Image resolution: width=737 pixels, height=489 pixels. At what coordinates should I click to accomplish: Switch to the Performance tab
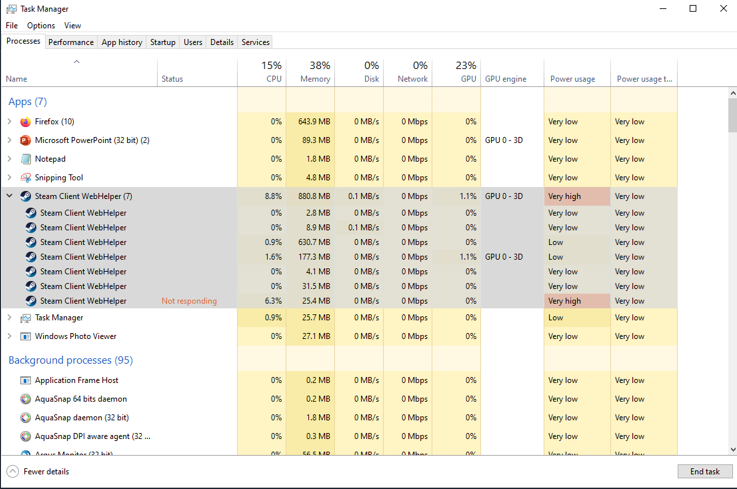[x=71, y=42]
